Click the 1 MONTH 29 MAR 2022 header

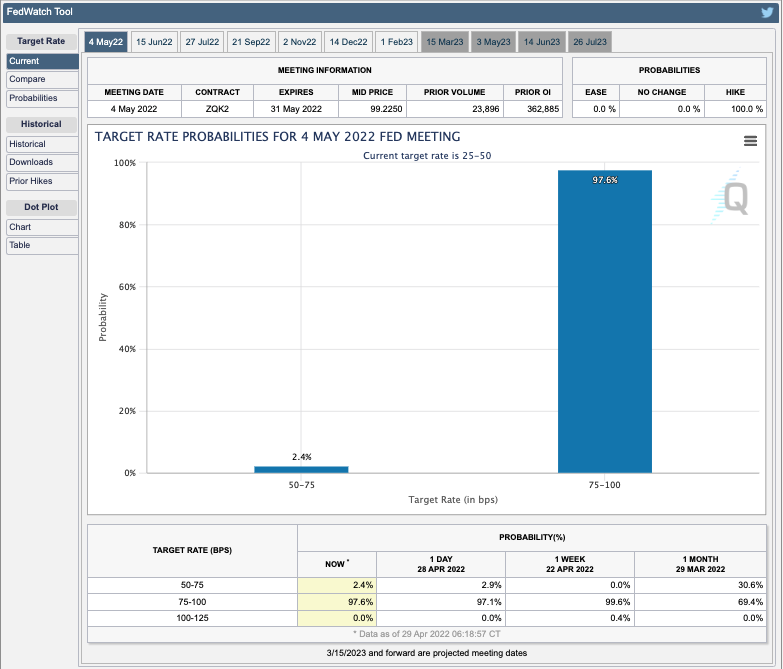(700, 564)
